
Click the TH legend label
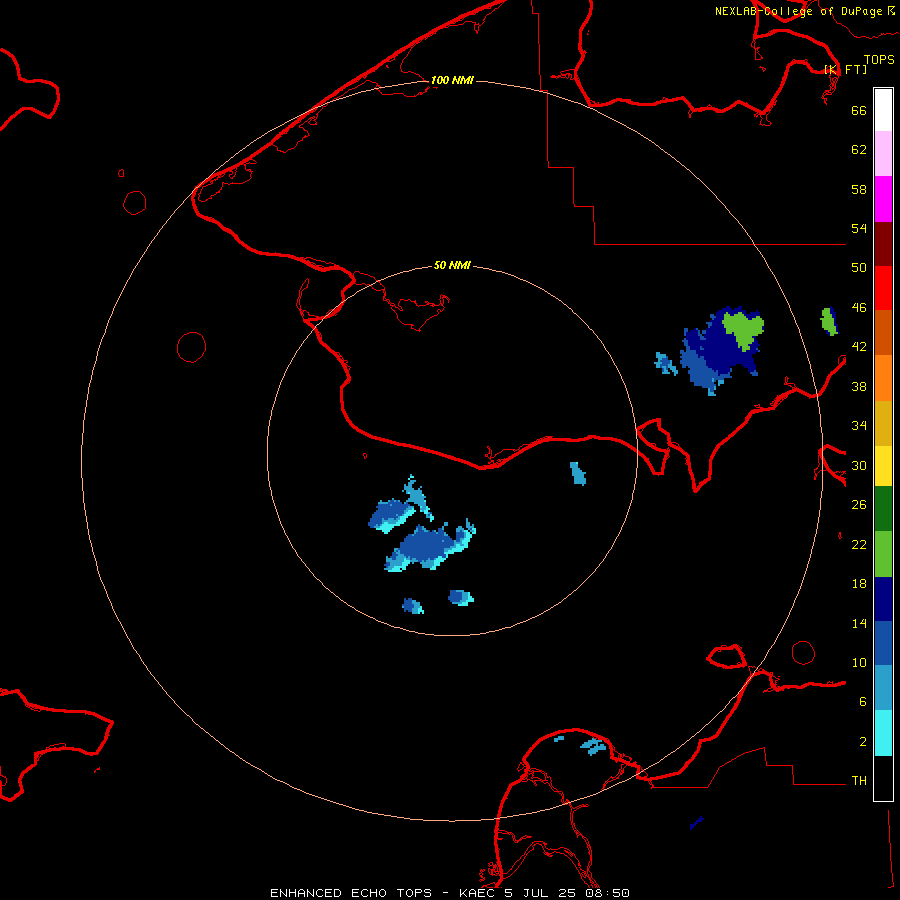point(859,781)
